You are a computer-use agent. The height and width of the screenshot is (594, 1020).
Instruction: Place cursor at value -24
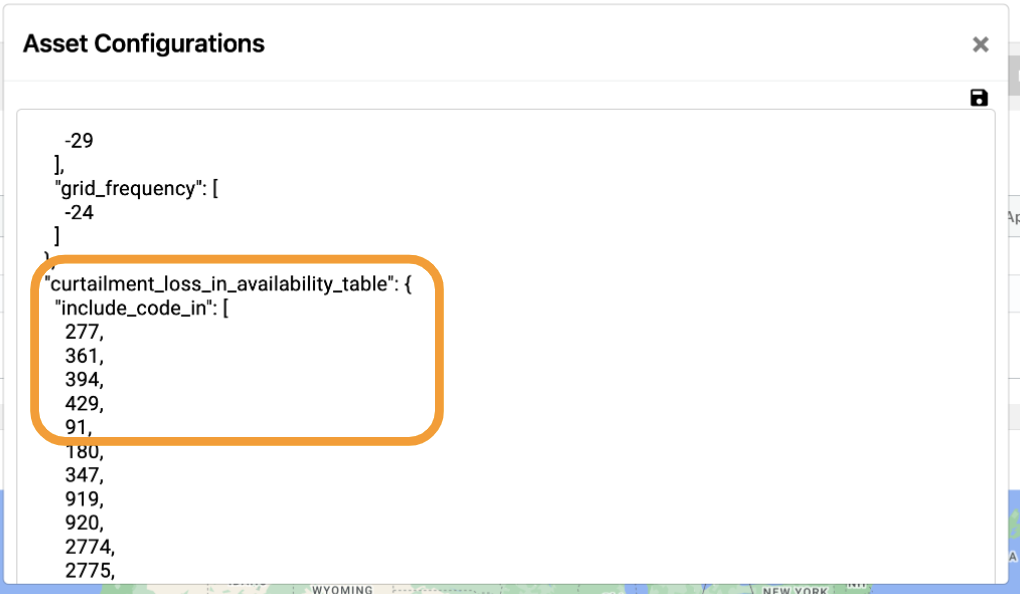coord(79,212)
